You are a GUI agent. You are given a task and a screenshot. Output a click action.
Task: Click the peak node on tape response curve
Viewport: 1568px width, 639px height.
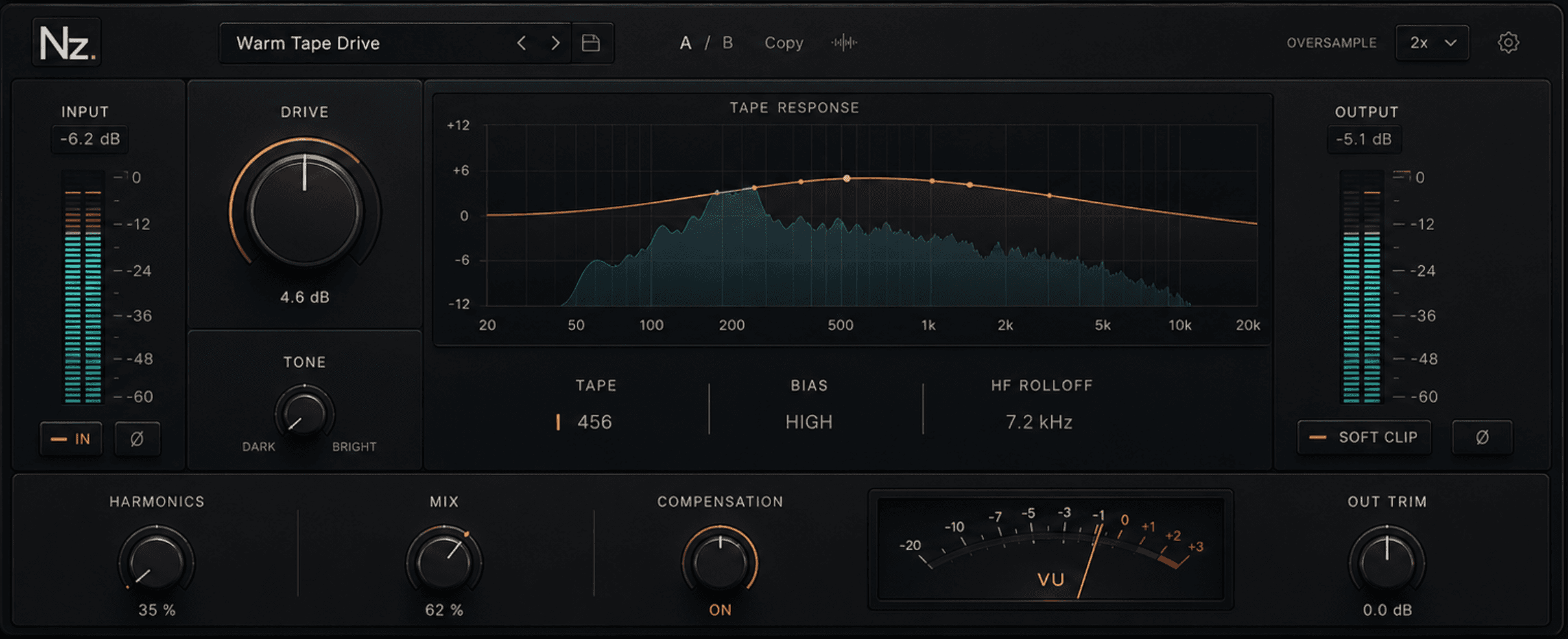pyautogui.click(x=846, y=178)
